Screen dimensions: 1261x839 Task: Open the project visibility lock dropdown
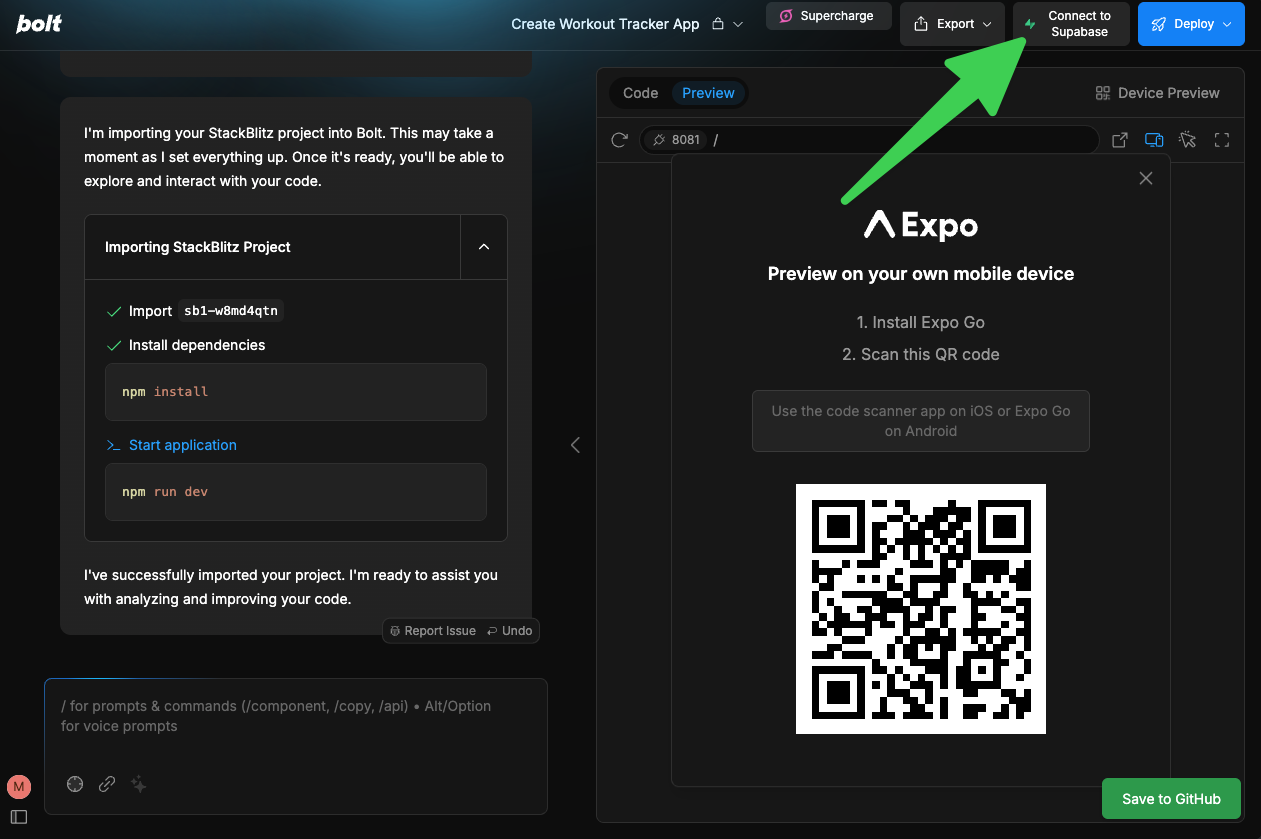(x=727, y=24)
